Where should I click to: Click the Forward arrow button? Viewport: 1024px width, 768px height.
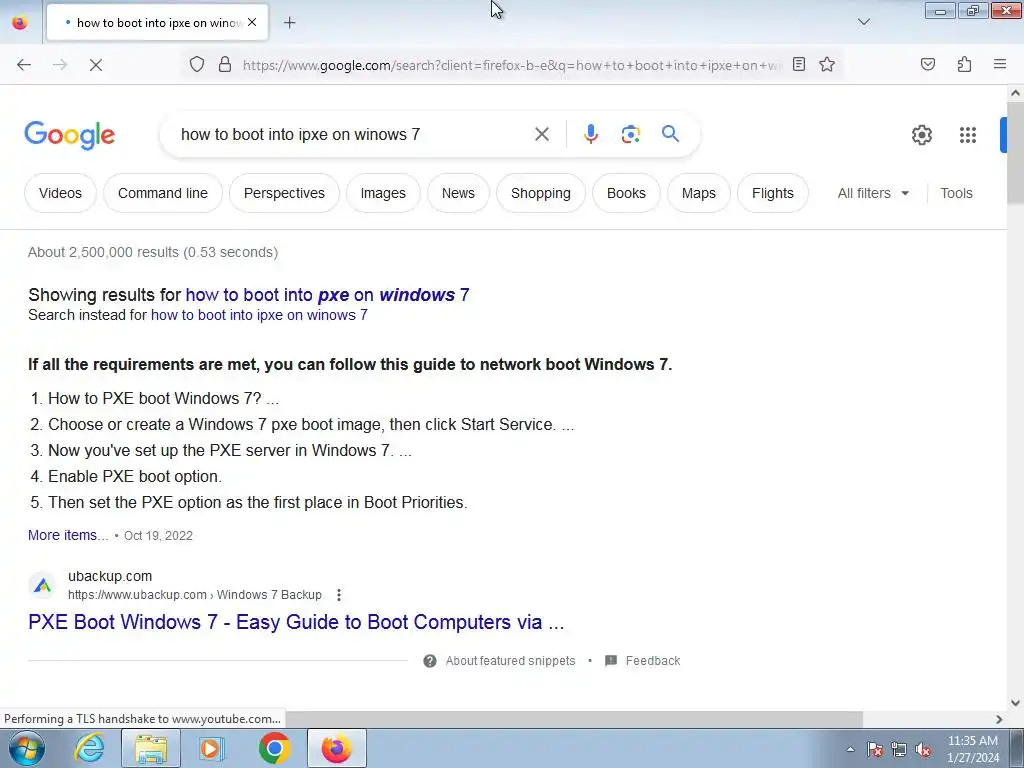(60, 65)
